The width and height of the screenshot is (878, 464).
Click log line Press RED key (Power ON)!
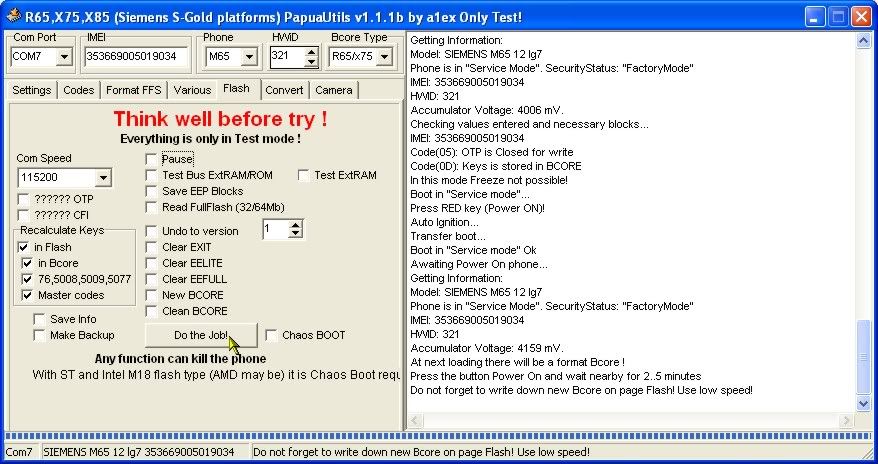tap(477, 208)
